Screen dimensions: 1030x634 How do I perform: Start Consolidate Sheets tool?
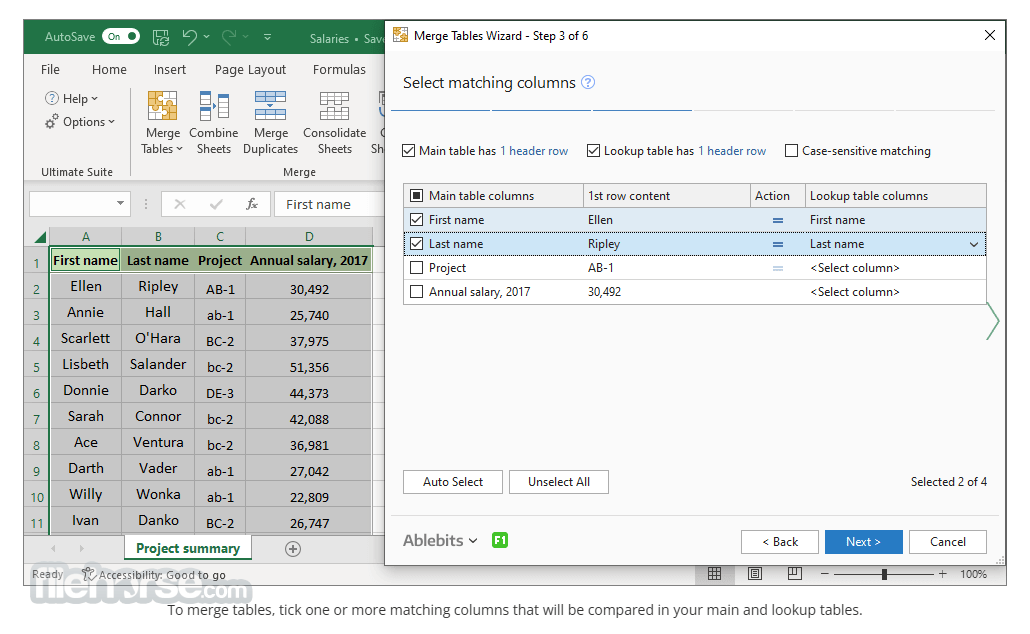pyautogui.click(x=334, y=123)
